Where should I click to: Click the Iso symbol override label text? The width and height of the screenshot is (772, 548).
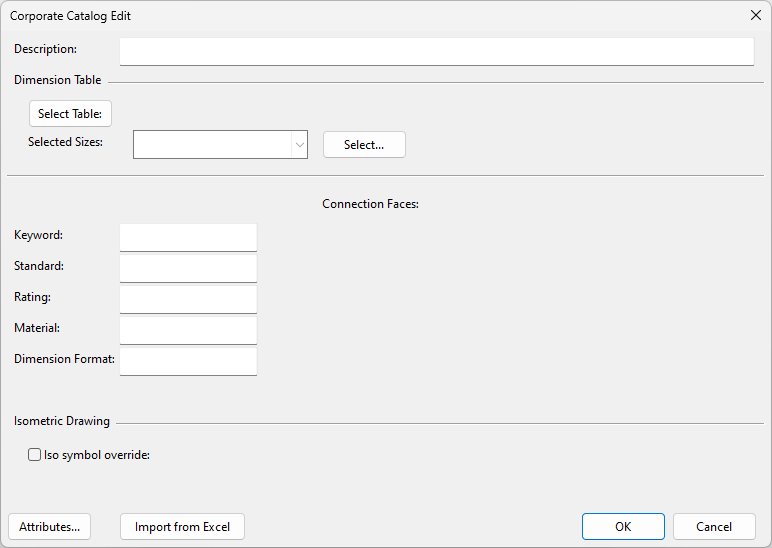click(x=96, y=455)
